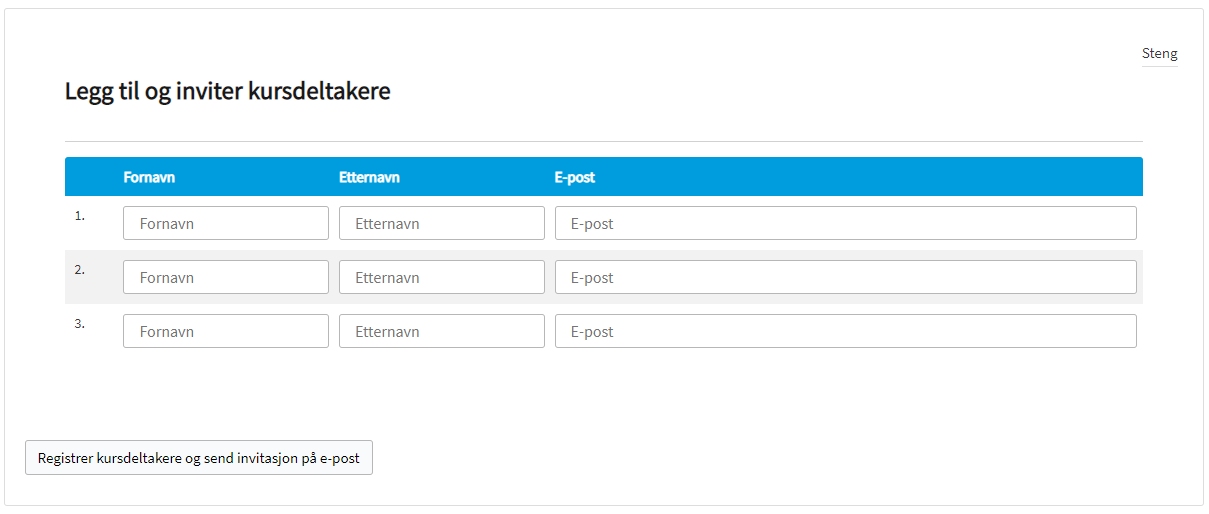Click the E-post column header

[574, 177]
